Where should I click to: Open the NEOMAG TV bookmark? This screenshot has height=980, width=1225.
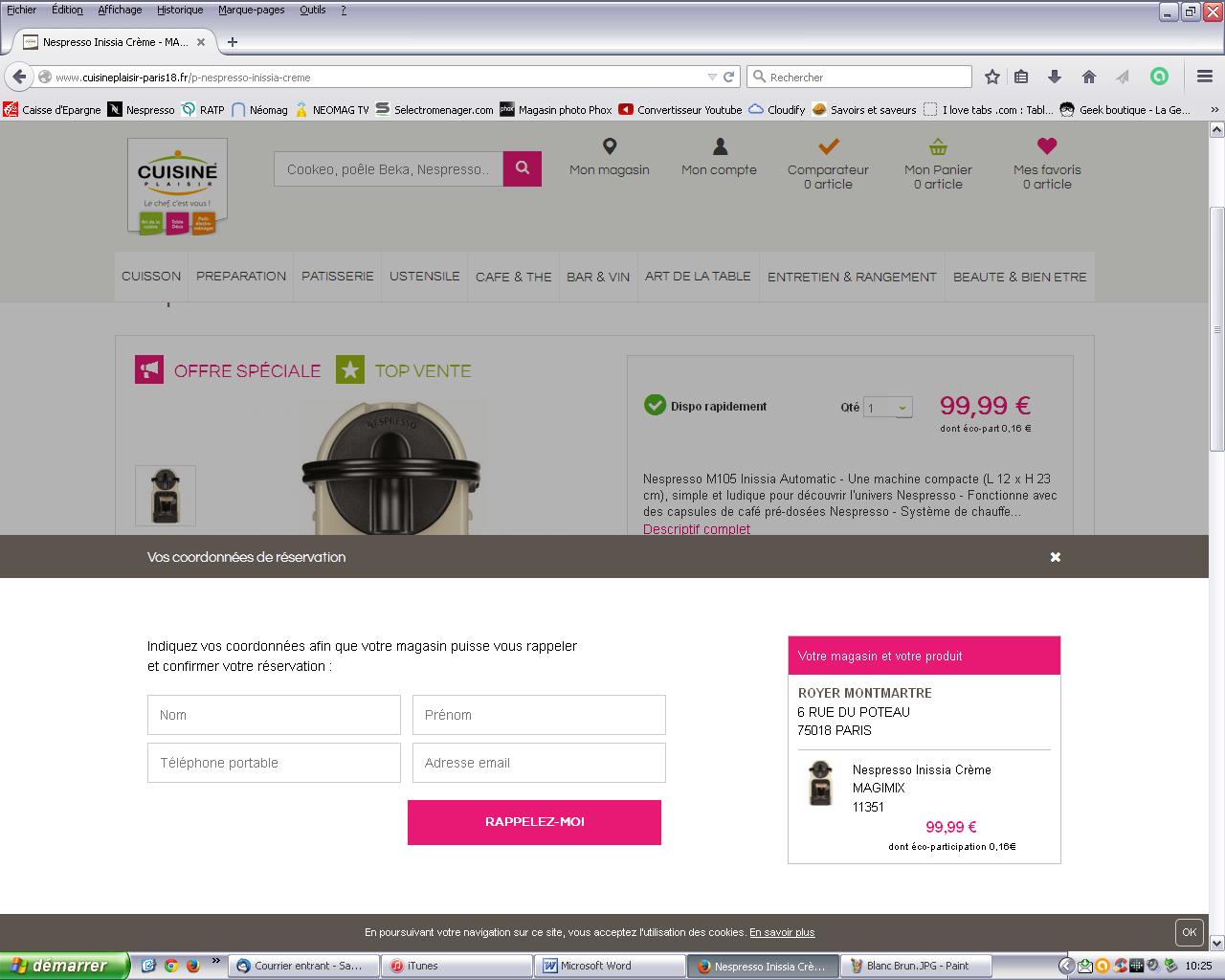click(331, 110)
